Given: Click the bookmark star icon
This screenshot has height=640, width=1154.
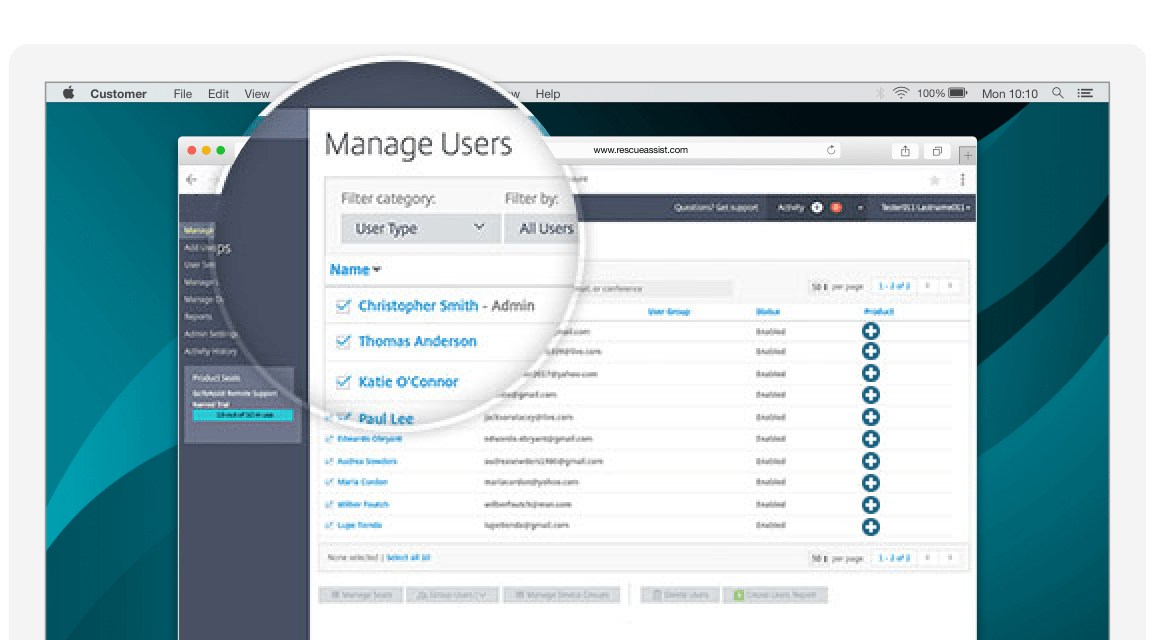Looking at the screenshot, I should pyautogui.click(x=934, y=180).
